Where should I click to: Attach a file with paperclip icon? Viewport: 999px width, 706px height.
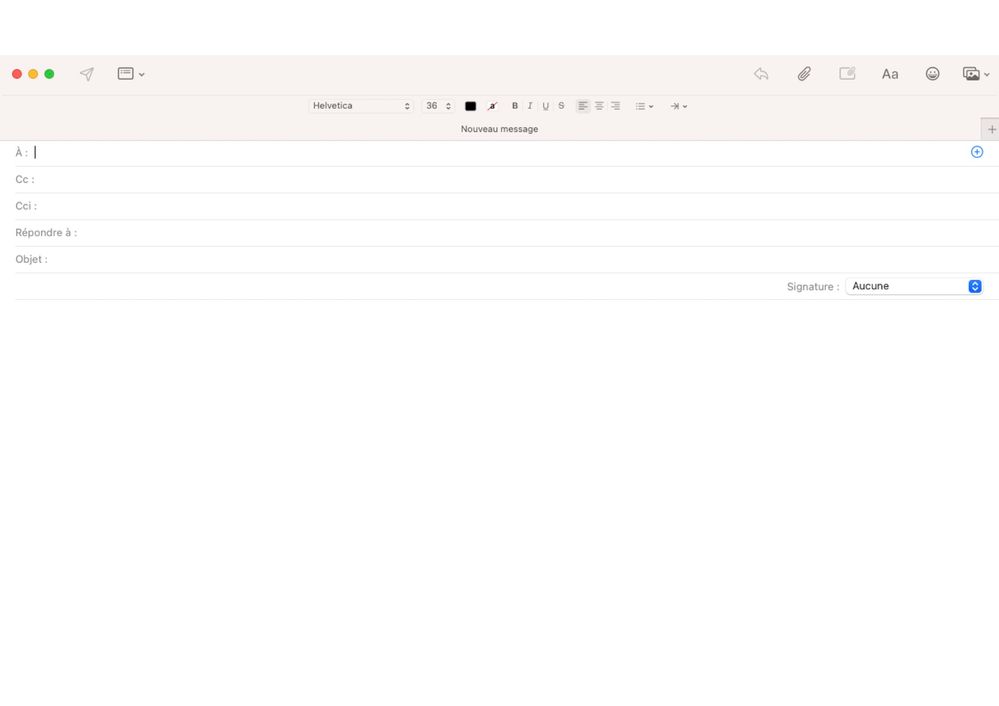(804, 74)
